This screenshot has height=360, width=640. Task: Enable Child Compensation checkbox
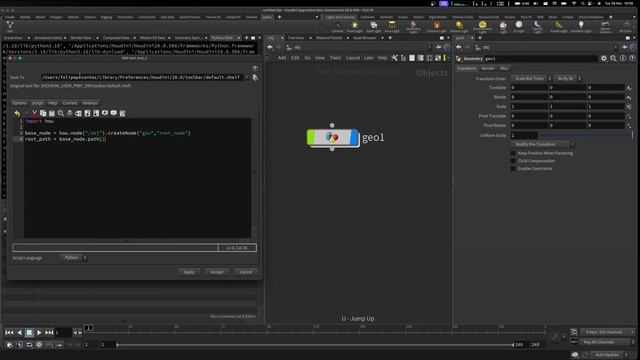(x=513, y=161)
